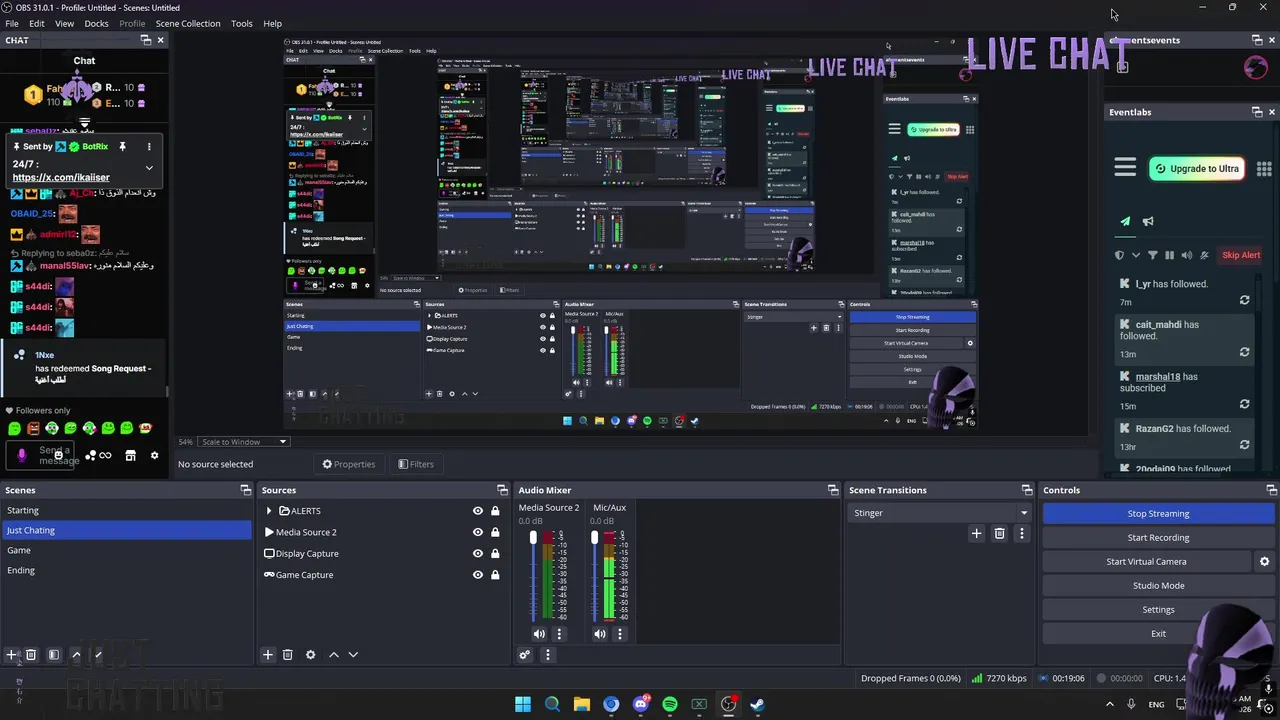1280x720 pixels.
Task: Click Start Recording button
Action: click(1158, 538)
